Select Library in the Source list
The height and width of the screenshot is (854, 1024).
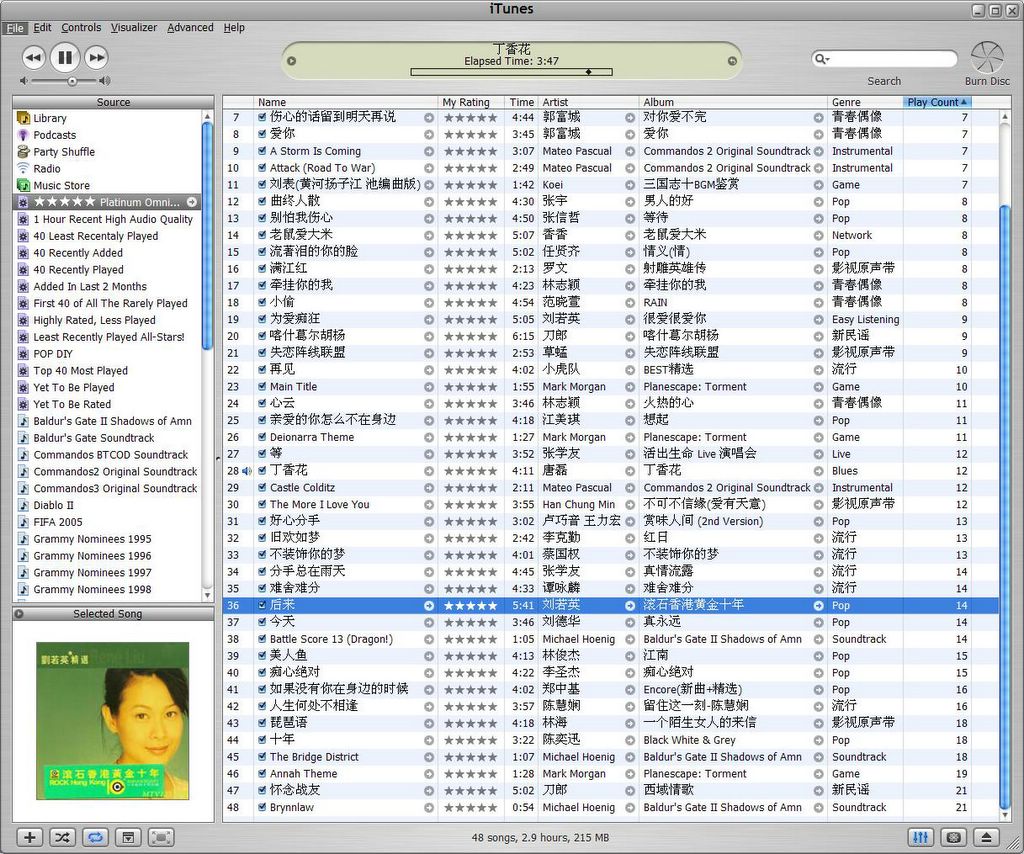coord(50,118)
